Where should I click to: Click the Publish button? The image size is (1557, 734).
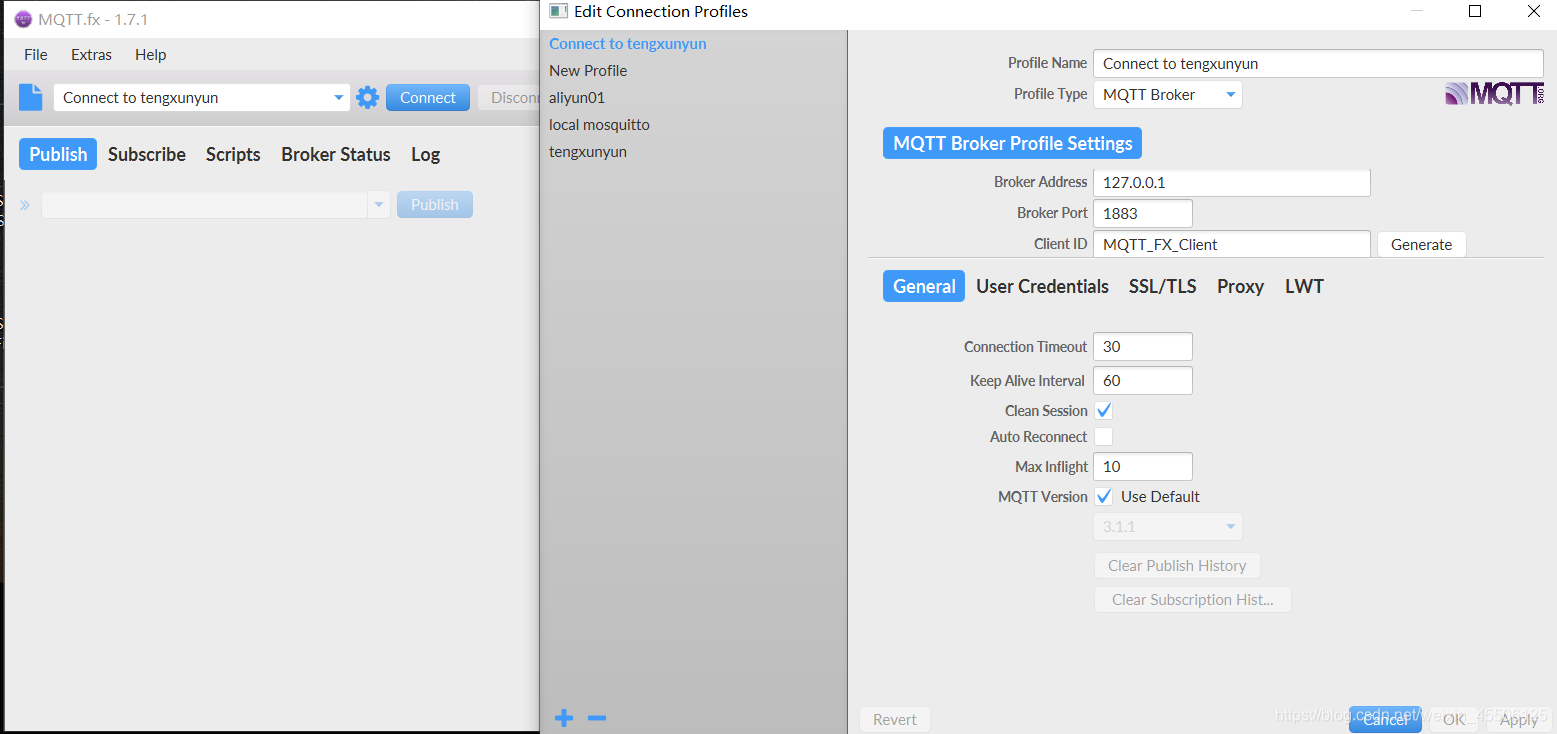tap(435, 205)
